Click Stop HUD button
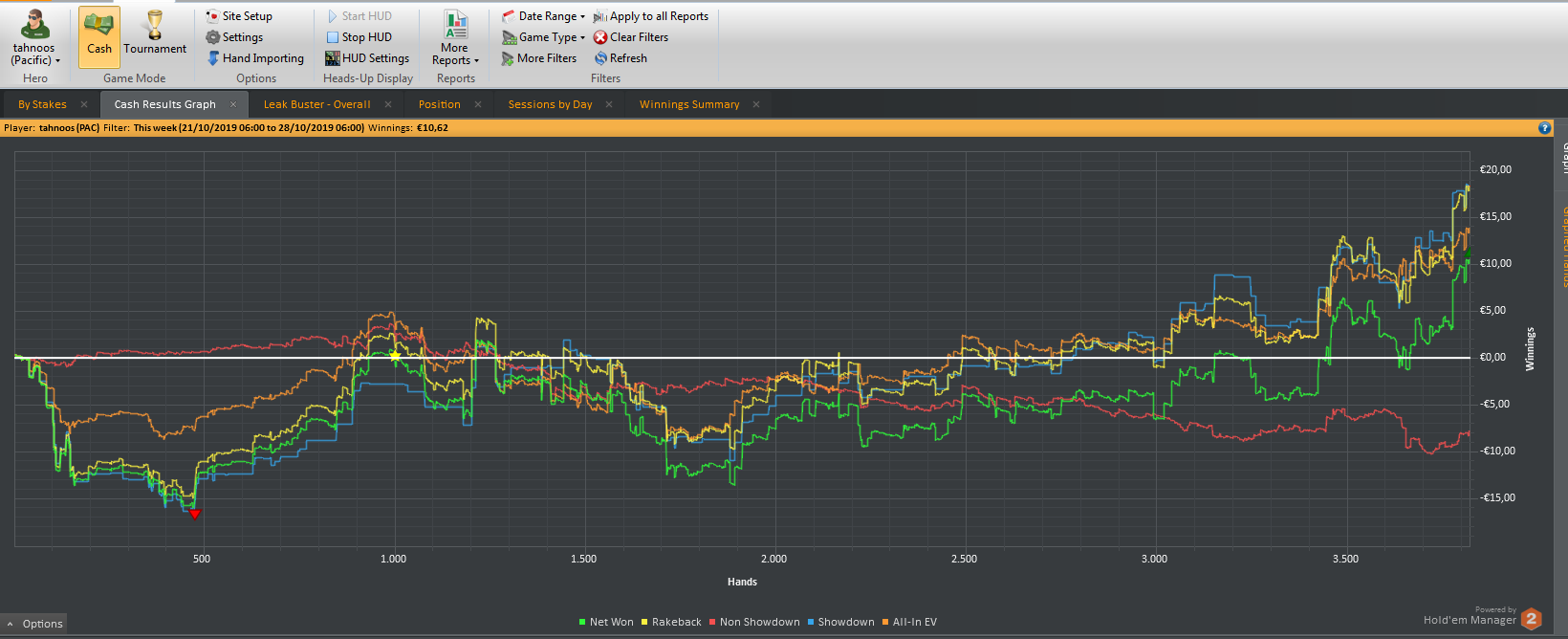This screenshot has height=639, width=1568. click(359, 37)
